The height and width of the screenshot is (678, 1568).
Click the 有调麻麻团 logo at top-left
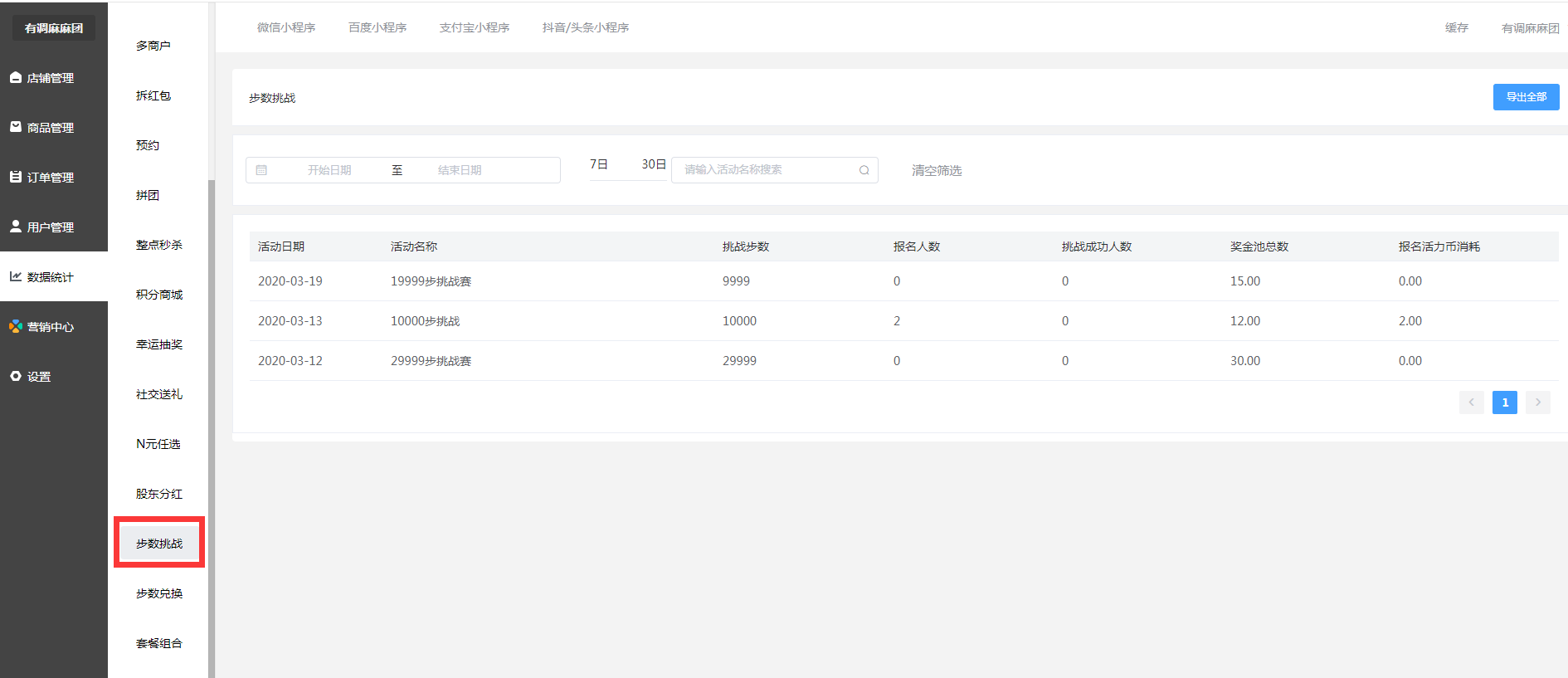point(54,28)
